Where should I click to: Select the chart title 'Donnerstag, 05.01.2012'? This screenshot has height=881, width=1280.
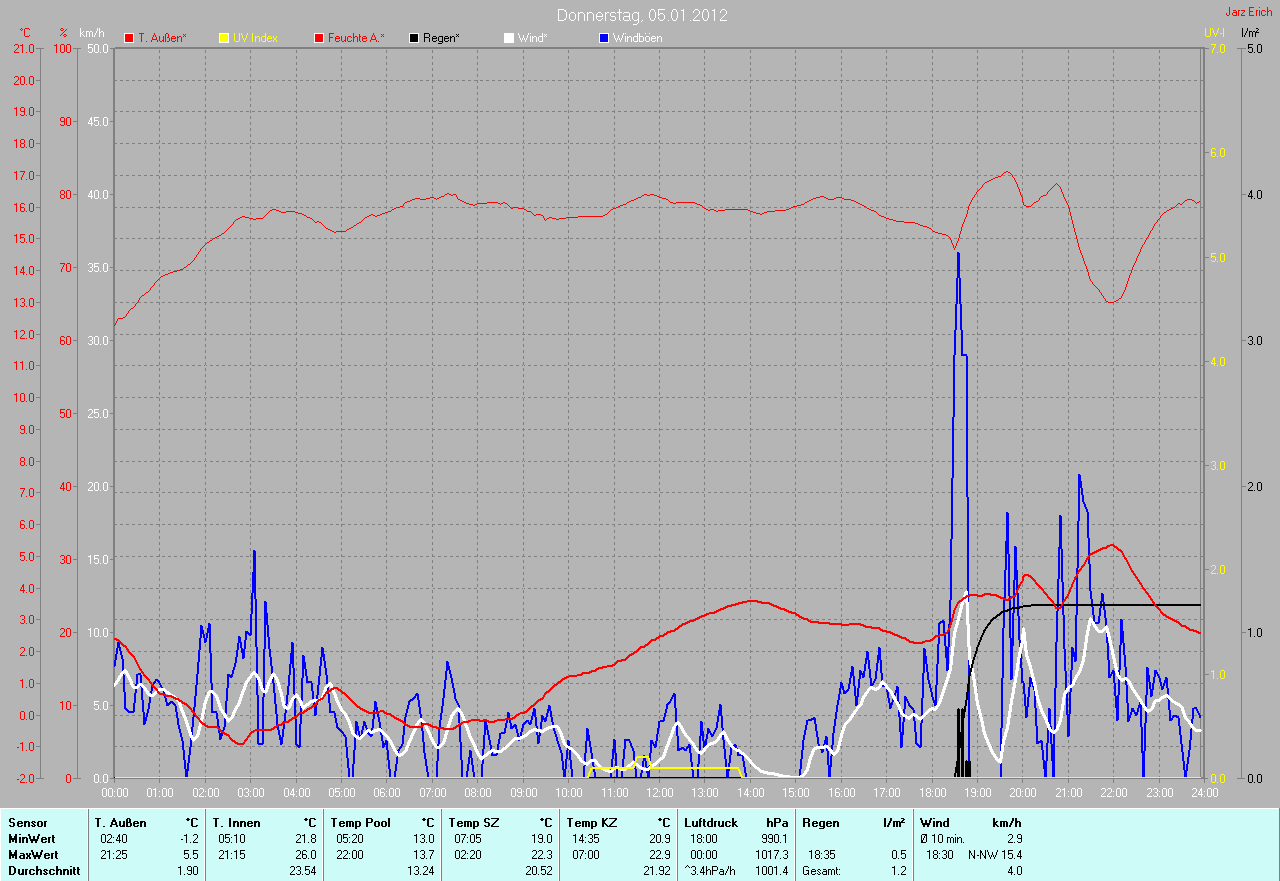pyautogui.click(x=642, y=15)
